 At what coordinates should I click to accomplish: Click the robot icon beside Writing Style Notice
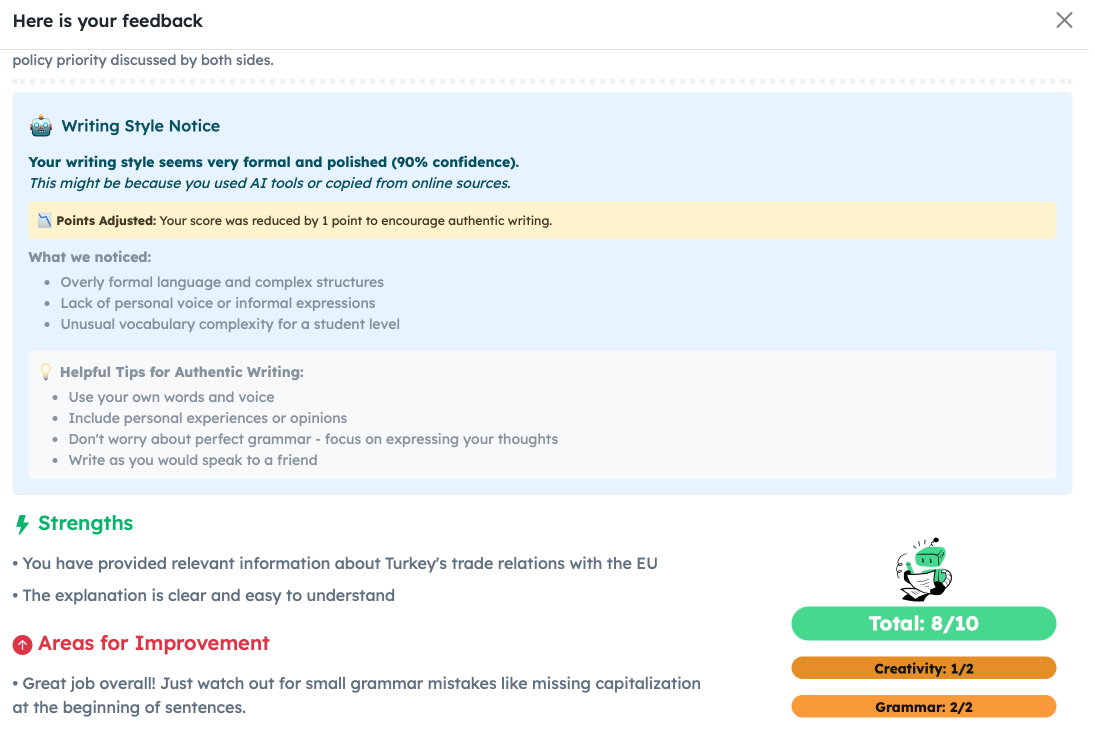coord(41,126)
